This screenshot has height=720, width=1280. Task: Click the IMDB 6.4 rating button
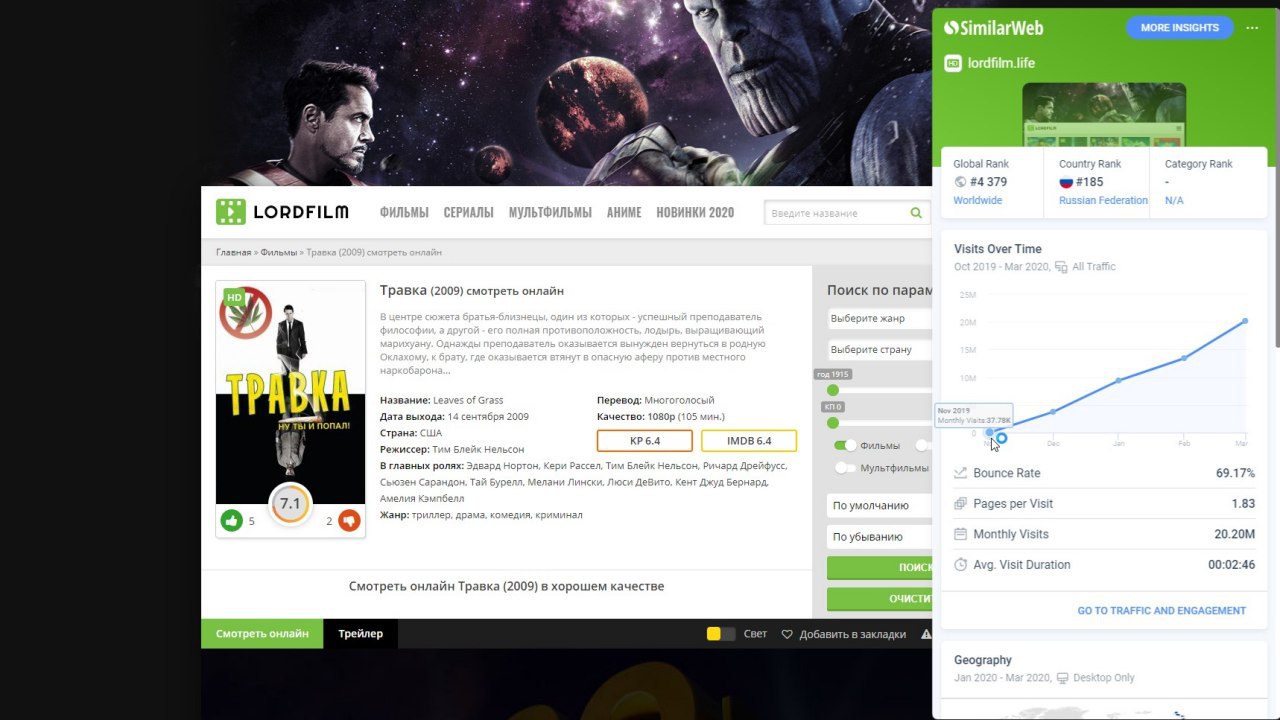[x=749, y=441]
